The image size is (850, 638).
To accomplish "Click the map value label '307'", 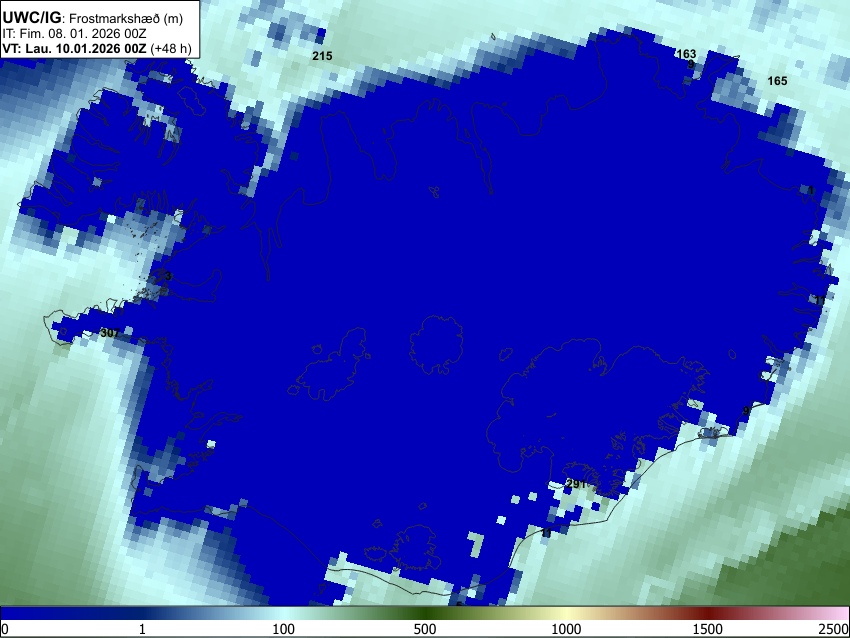I will (110, 333).
